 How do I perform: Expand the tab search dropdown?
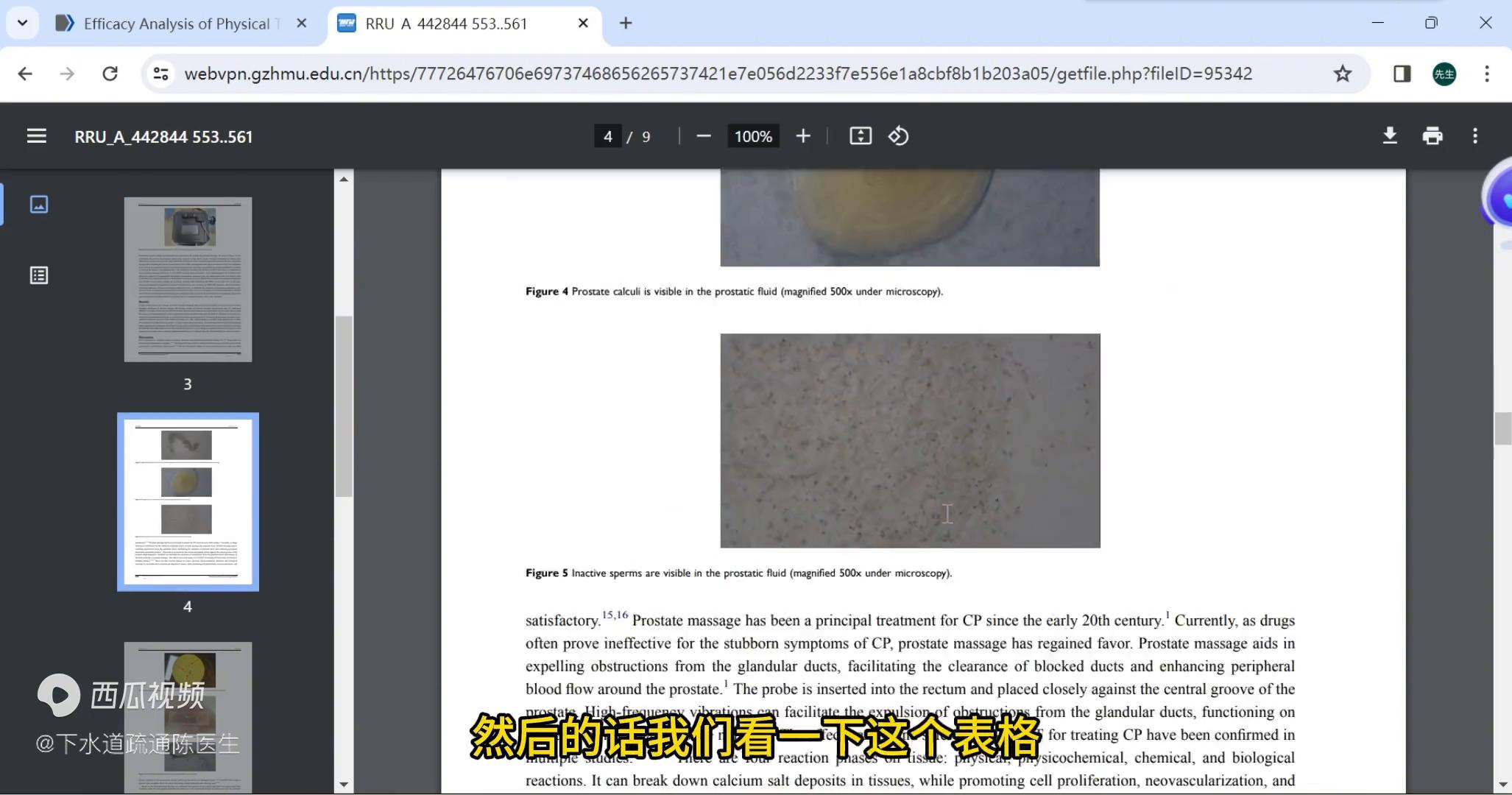coord(22,23)
